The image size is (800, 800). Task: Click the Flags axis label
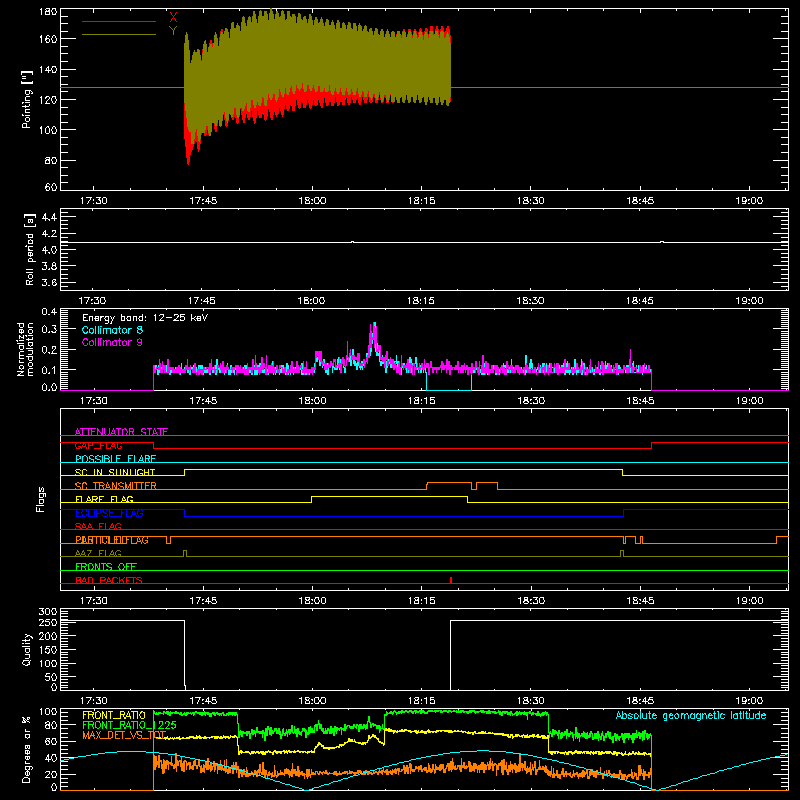pyautogui.click(x=41, y=499)
